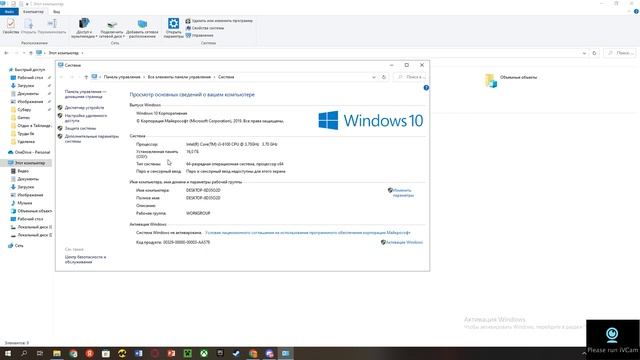Open File Explorer from taskbar
This screenshot has width=640, height=360.
point(57,353)
